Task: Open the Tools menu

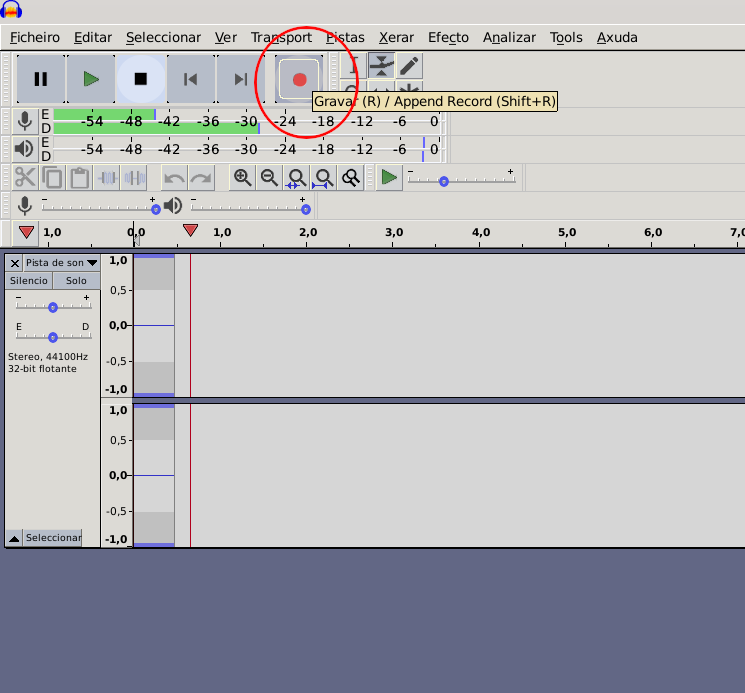Action: point(566,38)
